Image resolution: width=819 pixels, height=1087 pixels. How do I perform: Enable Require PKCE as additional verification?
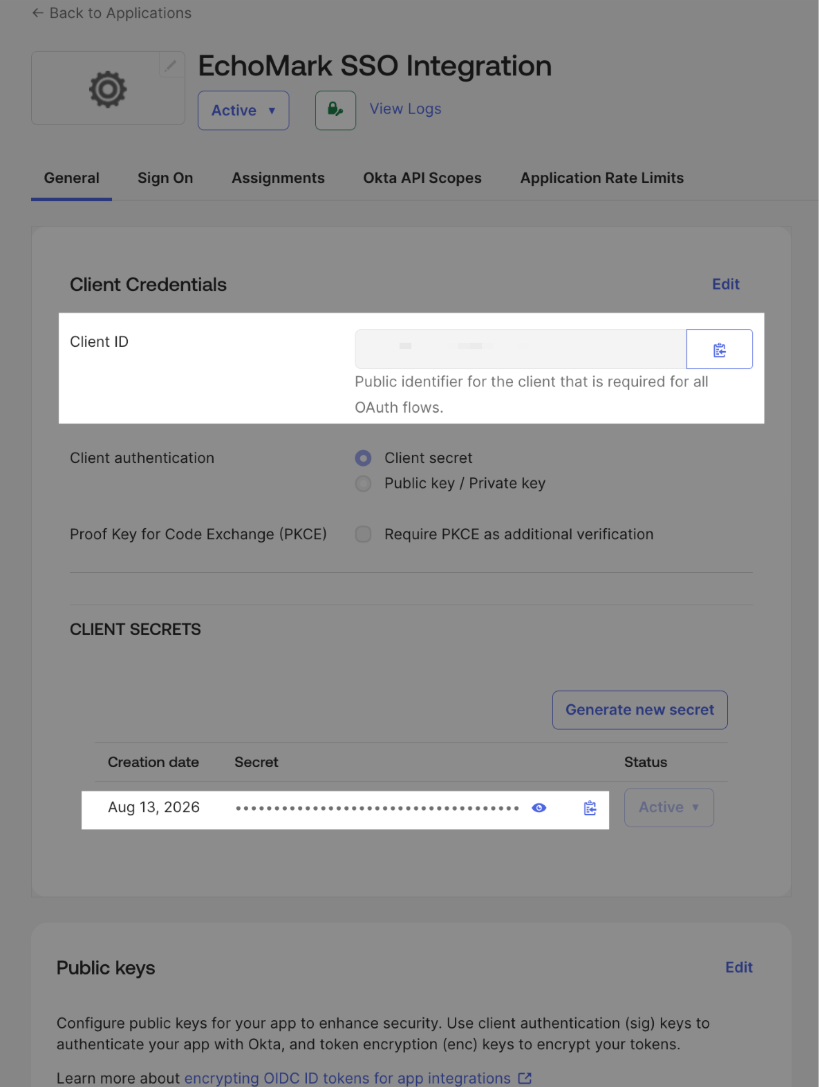point(363,534)
